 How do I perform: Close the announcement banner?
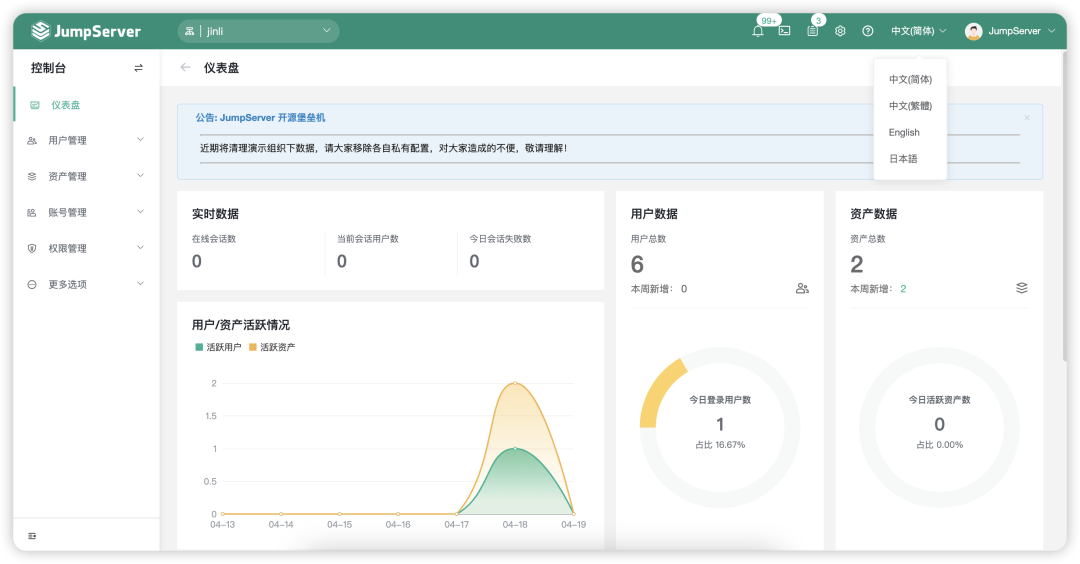click(x=1027, y=118)
